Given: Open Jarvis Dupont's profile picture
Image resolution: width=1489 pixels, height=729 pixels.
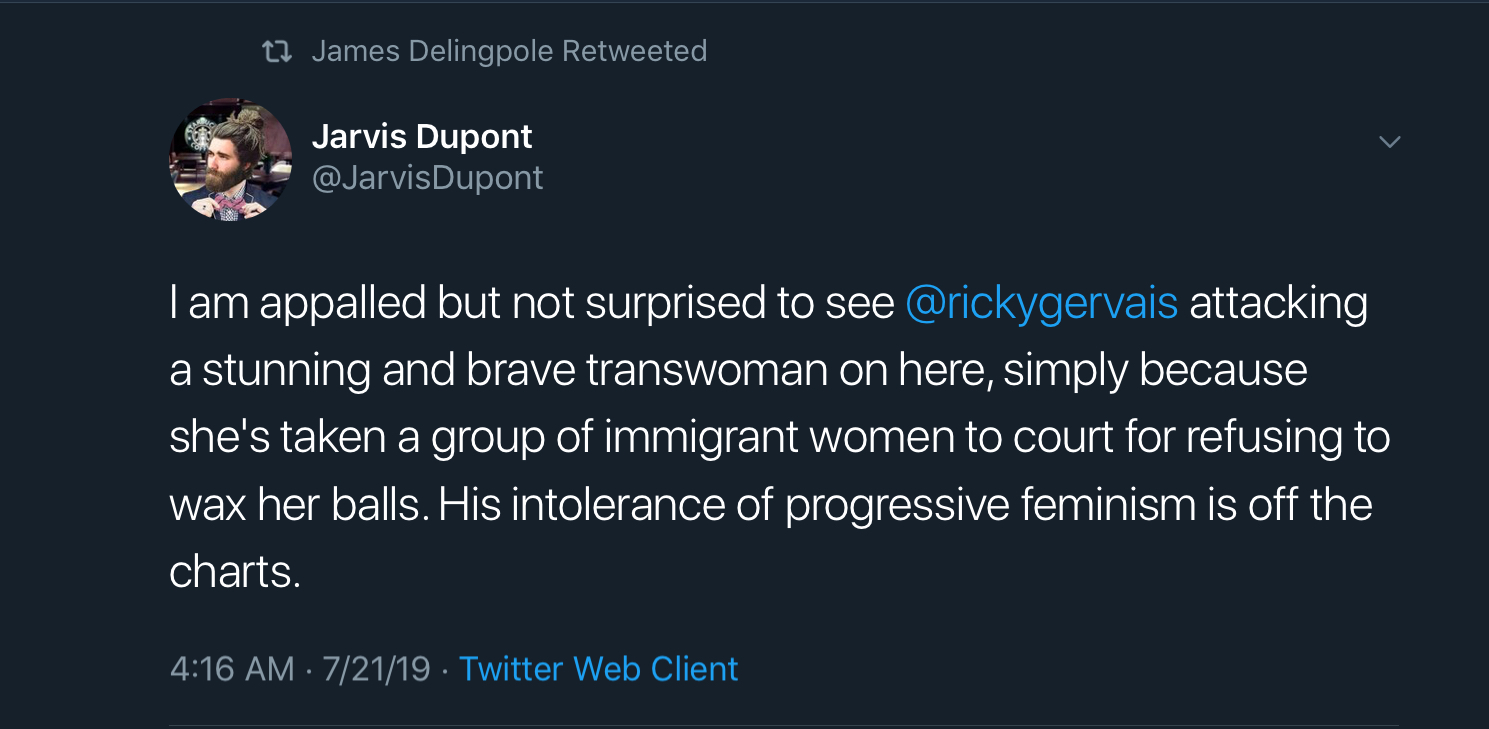Looking at the screenshot, I should [231, 159].
